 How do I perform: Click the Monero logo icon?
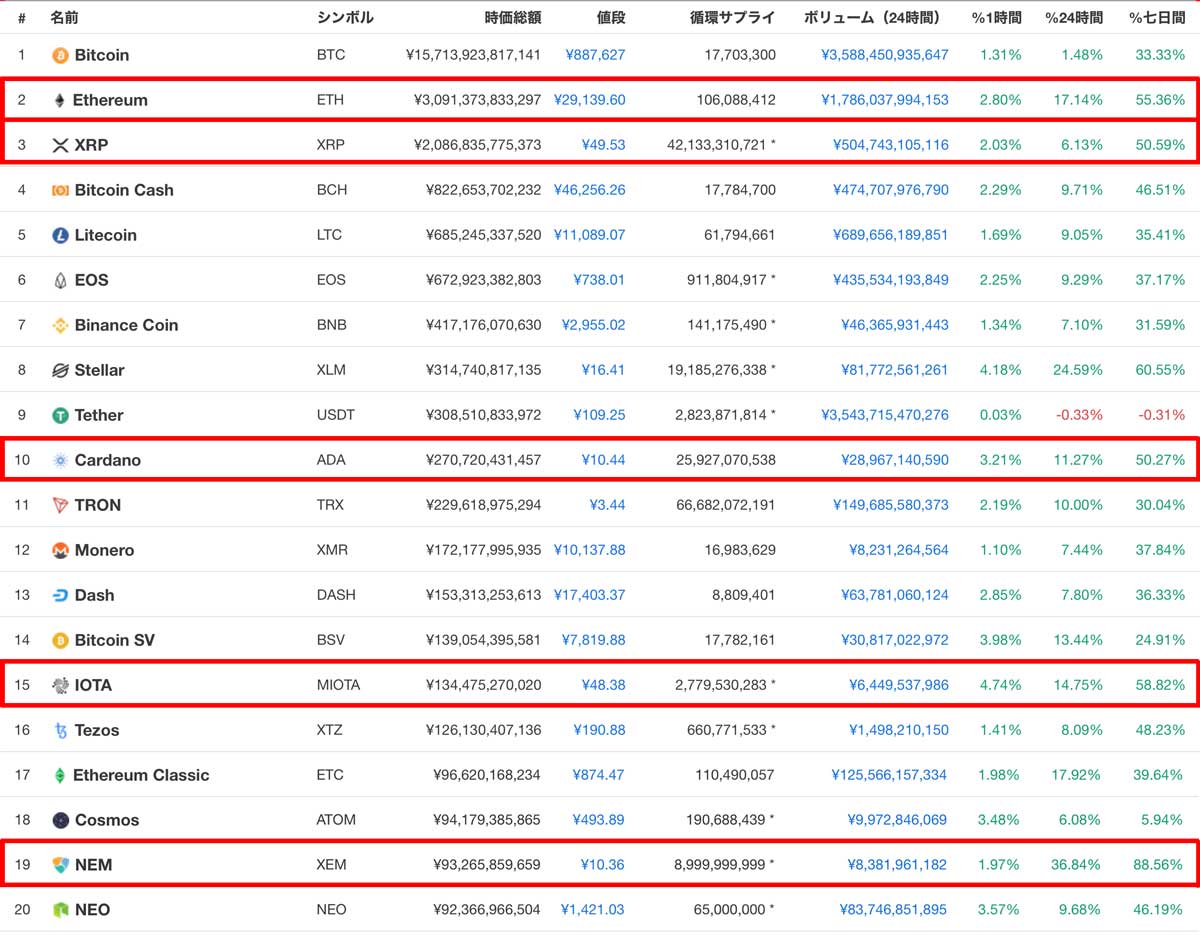pos(60,550)
